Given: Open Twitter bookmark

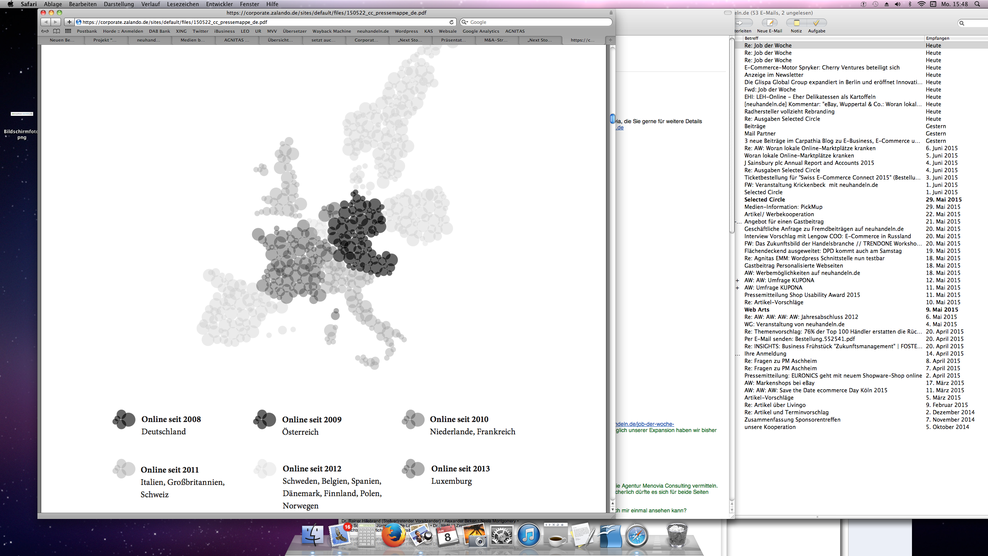Looking at the screenshot, I should pos(200,31).
